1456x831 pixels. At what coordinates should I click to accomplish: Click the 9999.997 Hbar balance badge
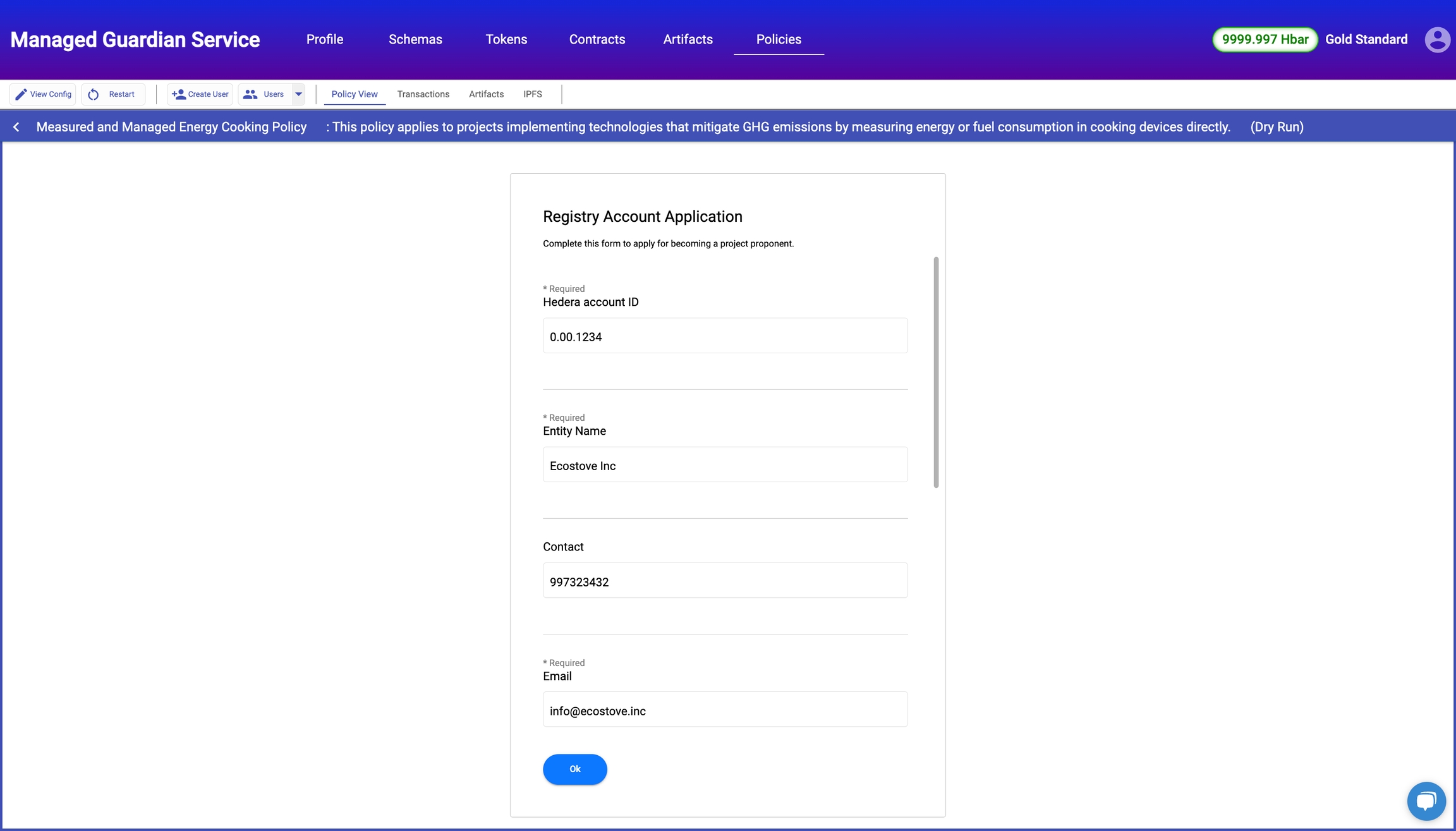click(1265, 39)
